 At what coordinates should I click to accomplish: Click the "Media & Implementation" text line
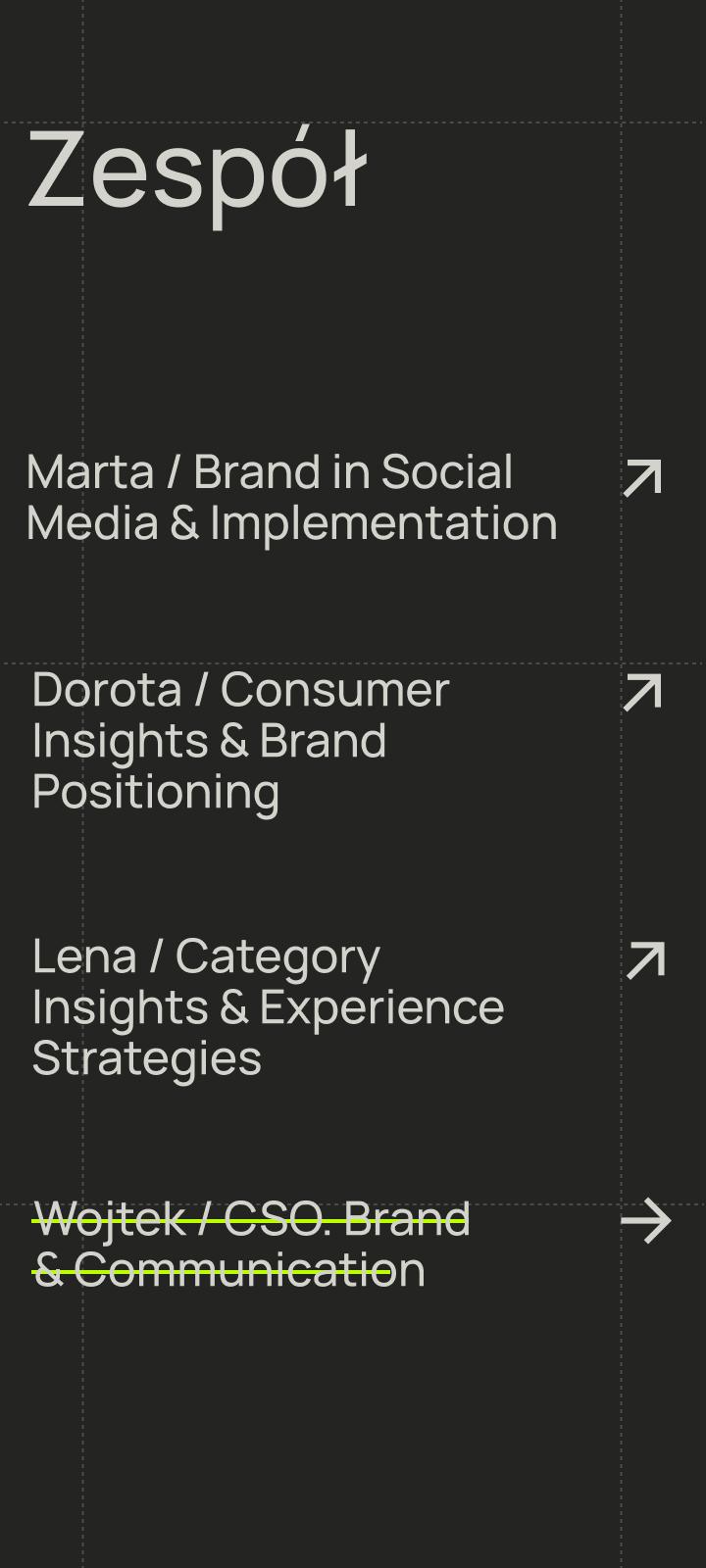tap(291, 523)
